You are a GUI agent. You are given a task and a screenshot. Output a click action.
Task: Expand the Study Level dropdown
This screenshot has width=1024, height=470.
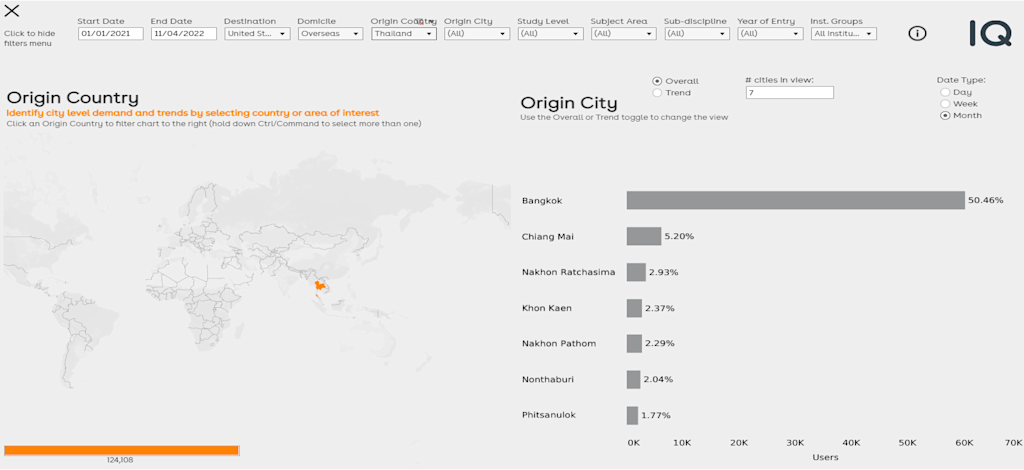coord(551,33)
